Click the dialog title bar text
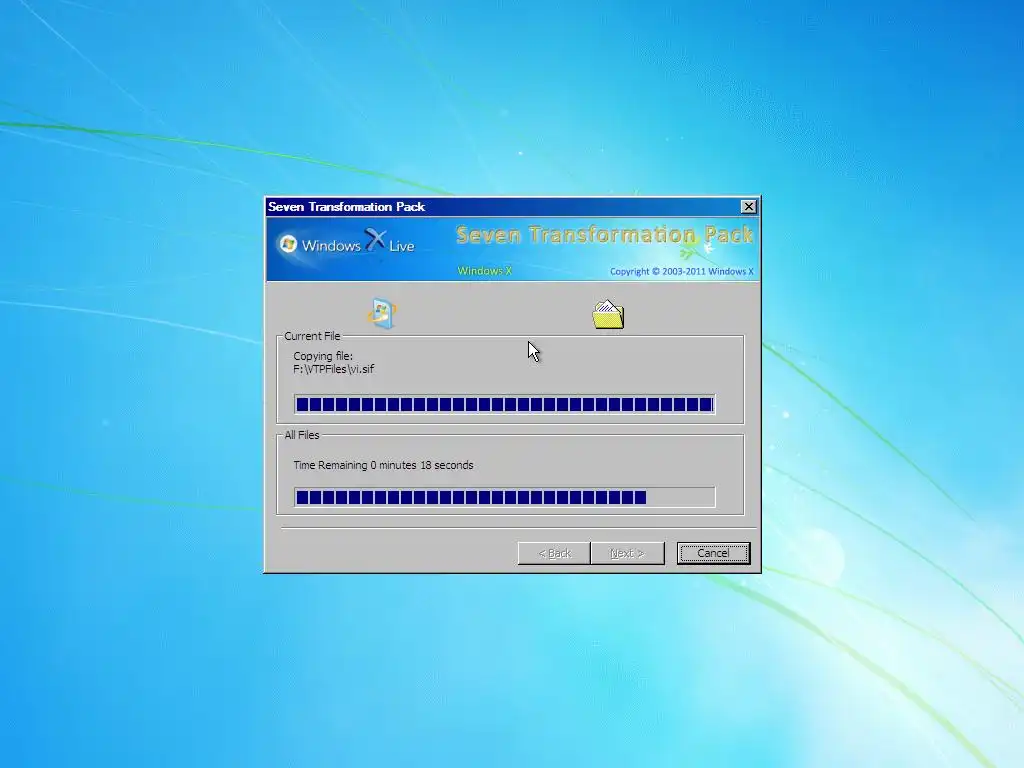The image size is (1024, 768). point(346,207)
